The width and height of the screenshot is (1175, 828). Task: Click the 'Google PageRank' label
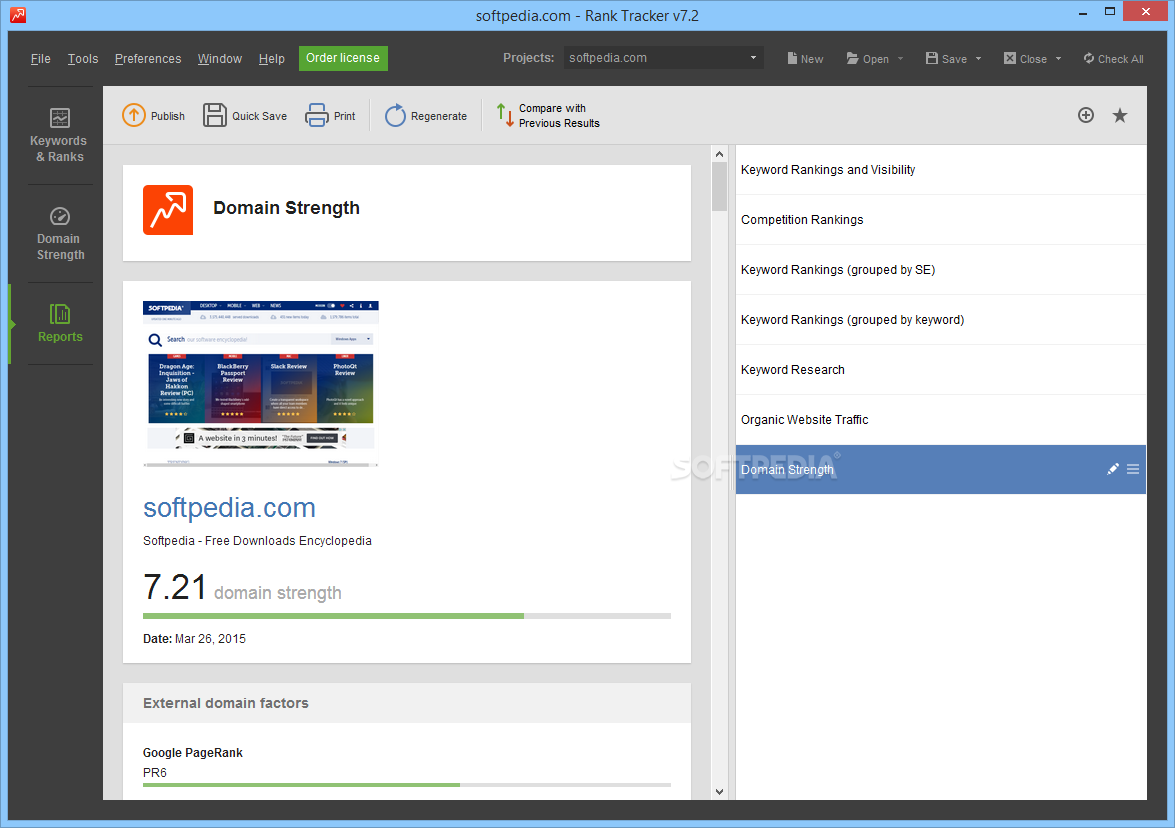pyautogui.click(x=193, y=753)
